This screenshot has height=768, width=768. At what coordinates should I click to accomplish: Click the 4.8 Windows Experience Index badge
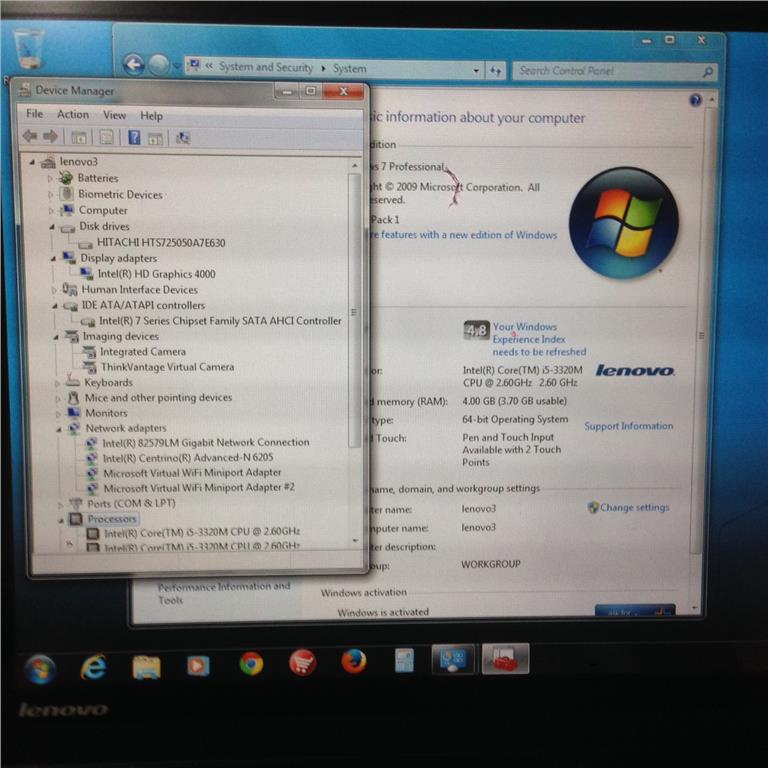pos(476,331)
